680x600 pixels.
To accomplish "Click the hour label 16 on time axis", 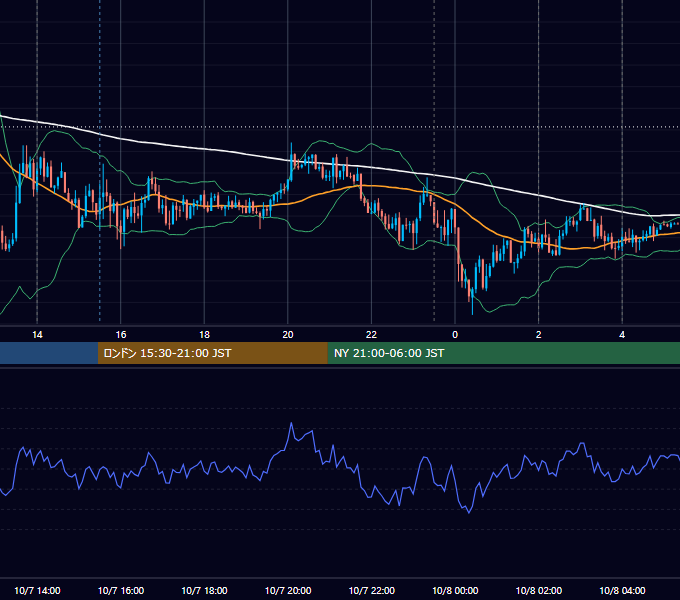I will click(x=121, y=335).
